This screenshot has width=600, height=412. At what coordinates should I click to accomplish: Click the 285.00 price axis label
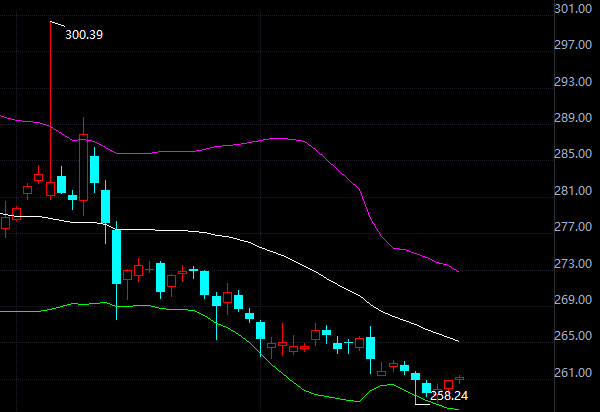point(573,154)
